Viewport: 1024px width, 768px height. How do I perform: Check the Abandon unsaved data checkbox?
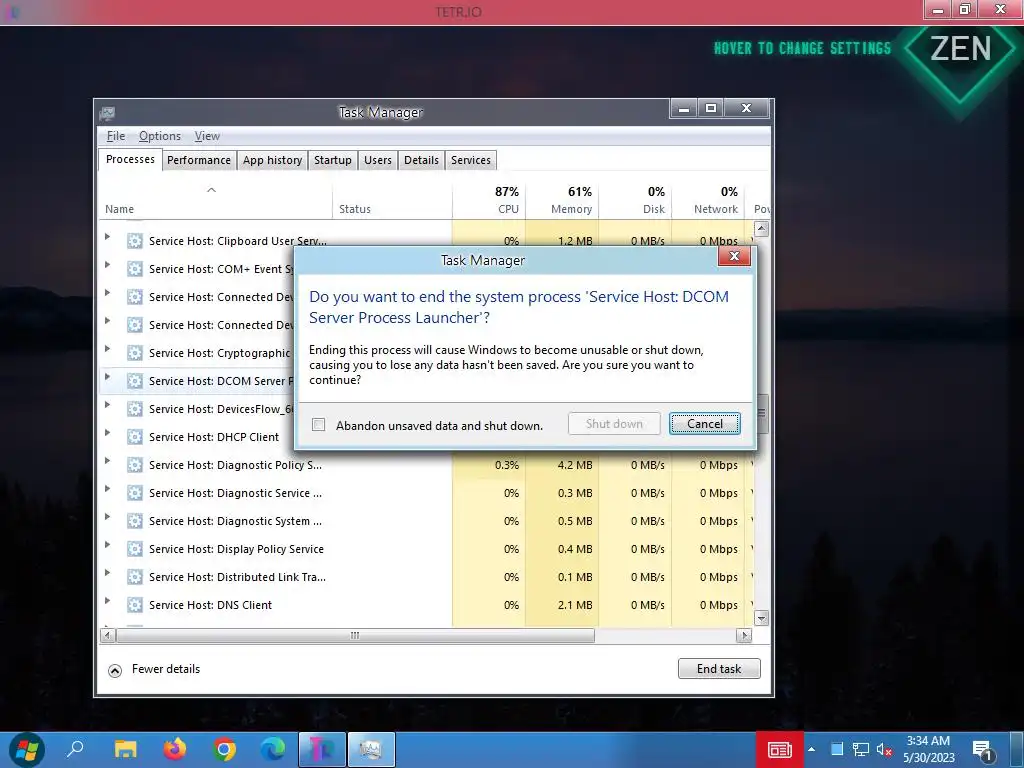319,425
